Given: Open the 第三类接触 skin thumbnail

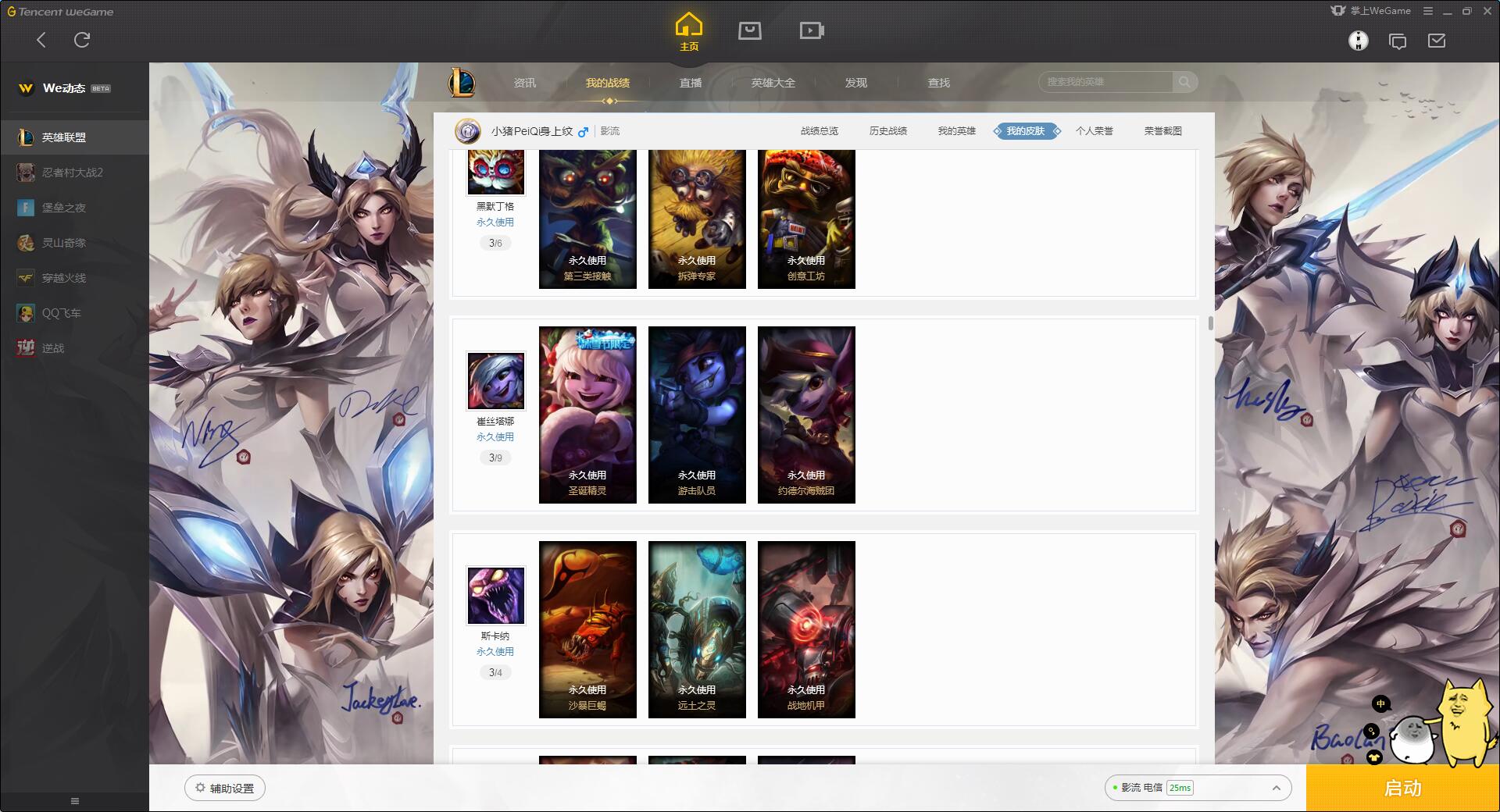Looking at the screenshot, I should (x=587, y=219).
